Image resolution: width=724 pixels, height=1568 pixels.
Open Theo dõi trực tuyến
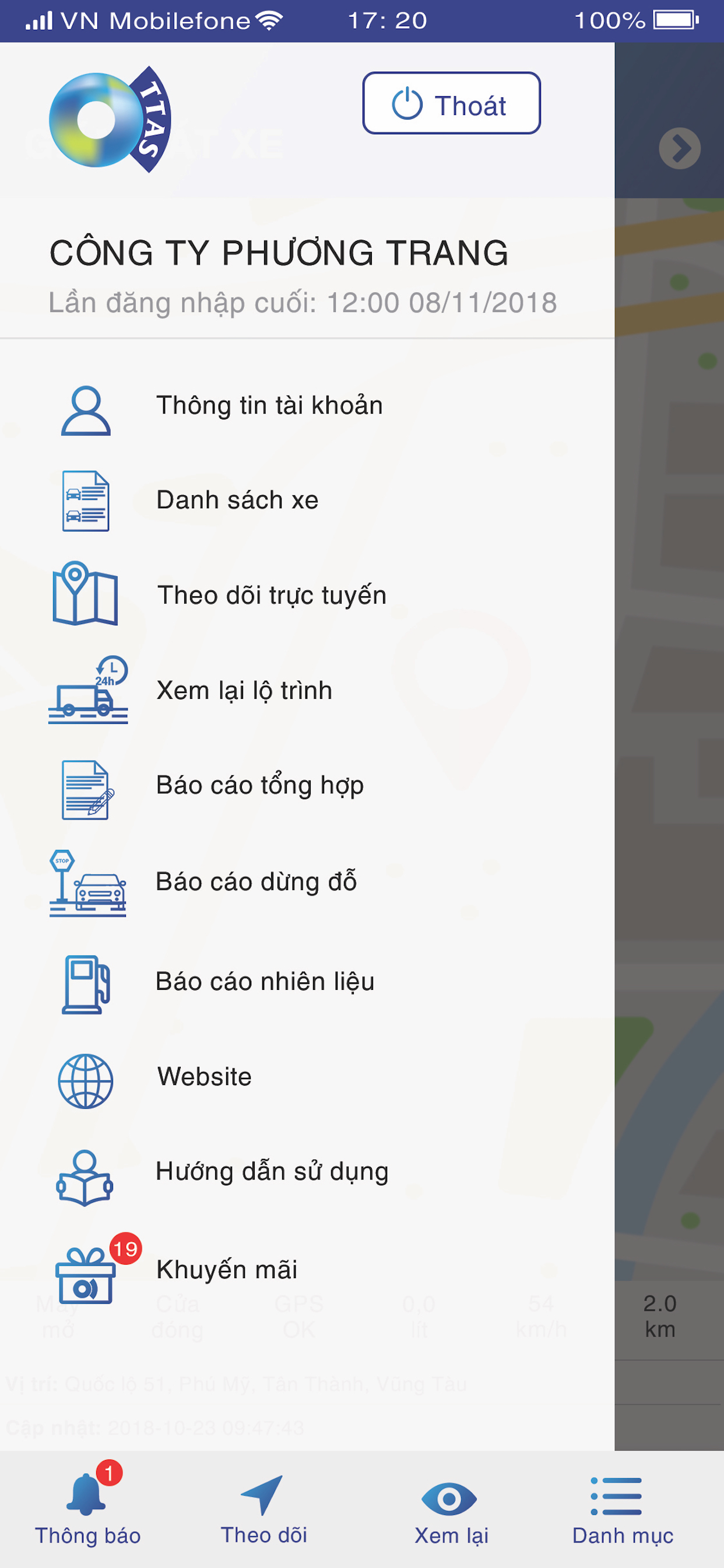click(x=272, y=596)
